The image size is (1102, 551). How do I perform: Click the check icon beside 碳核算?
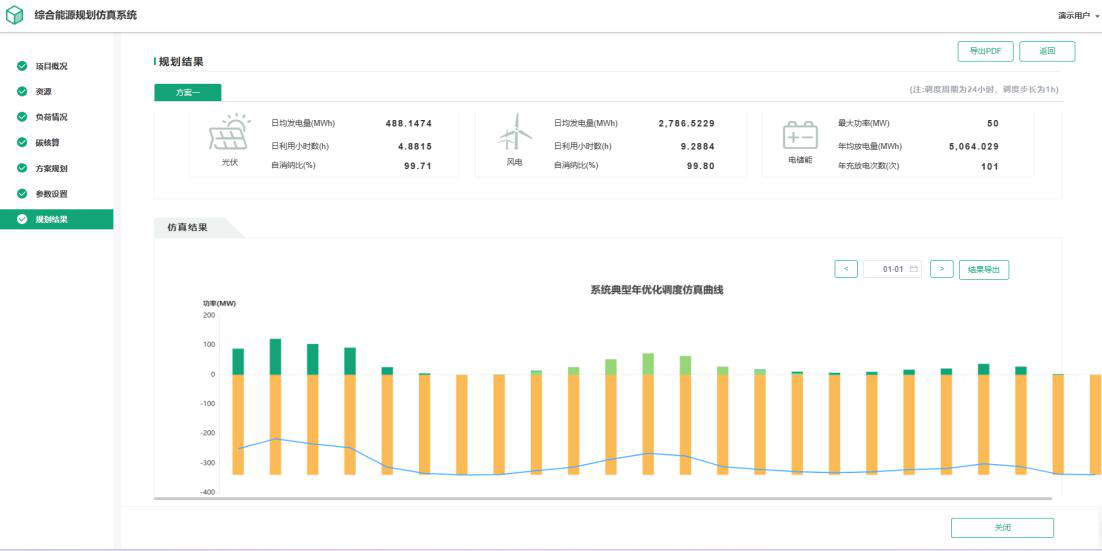pos(22,143)
